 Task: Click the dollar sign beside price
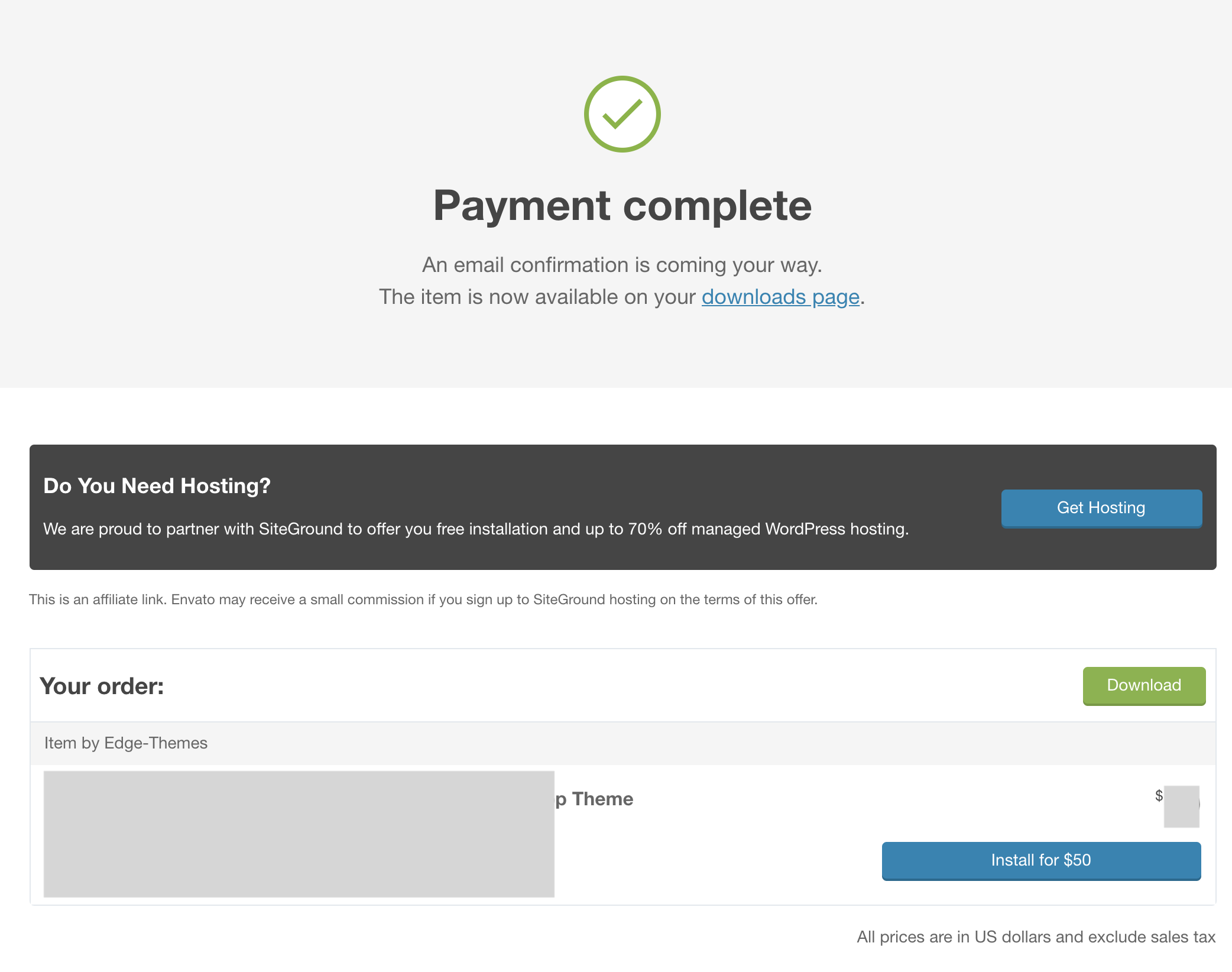1159,796
